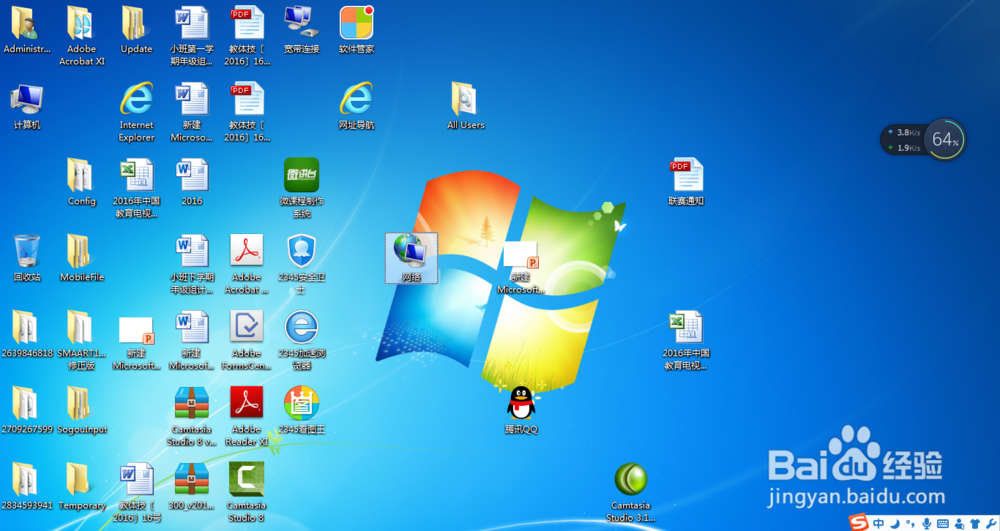Launch 腾讯QQ penguin icon
1000x531 pixels.
point(521,410)
